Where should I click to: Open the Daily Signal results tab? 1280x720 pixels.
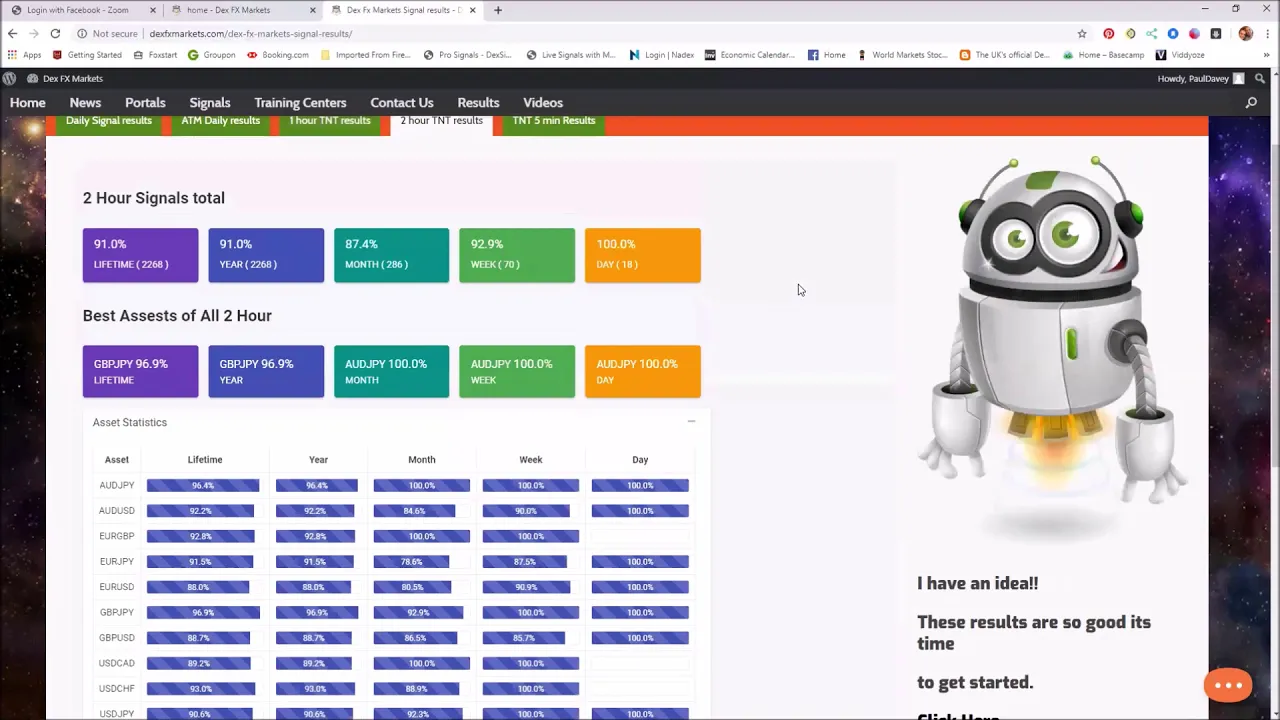pyautogui.click(x=109, y=121)
